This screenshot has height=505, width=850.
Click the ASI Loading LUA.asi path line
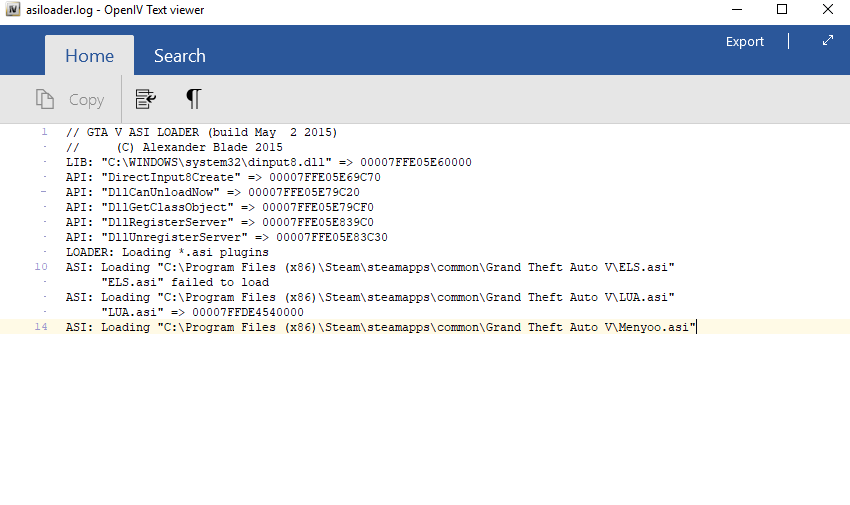point(370,297)
